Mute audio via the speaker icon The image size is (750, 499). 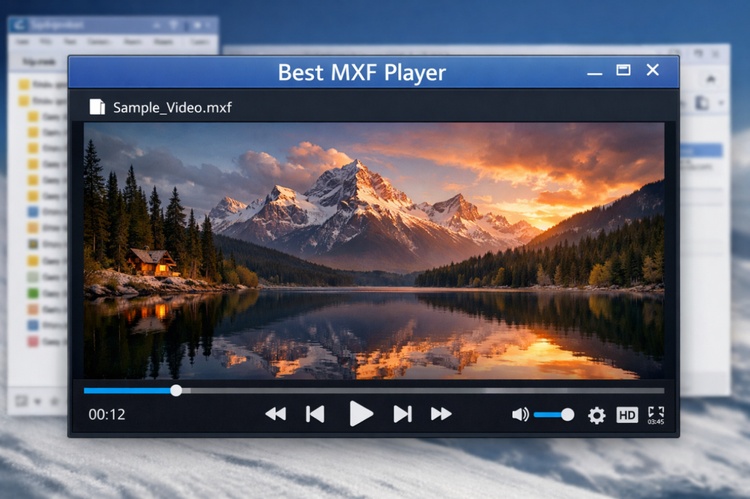pos(520,414)
